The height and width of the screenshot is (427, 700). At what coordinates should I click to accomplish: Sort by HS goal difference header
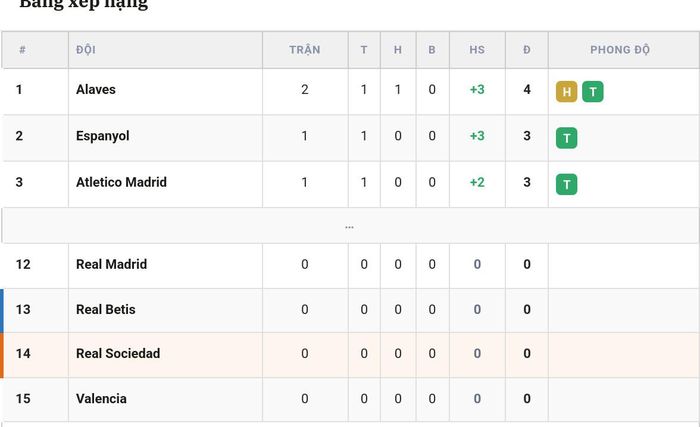[477, 50]
